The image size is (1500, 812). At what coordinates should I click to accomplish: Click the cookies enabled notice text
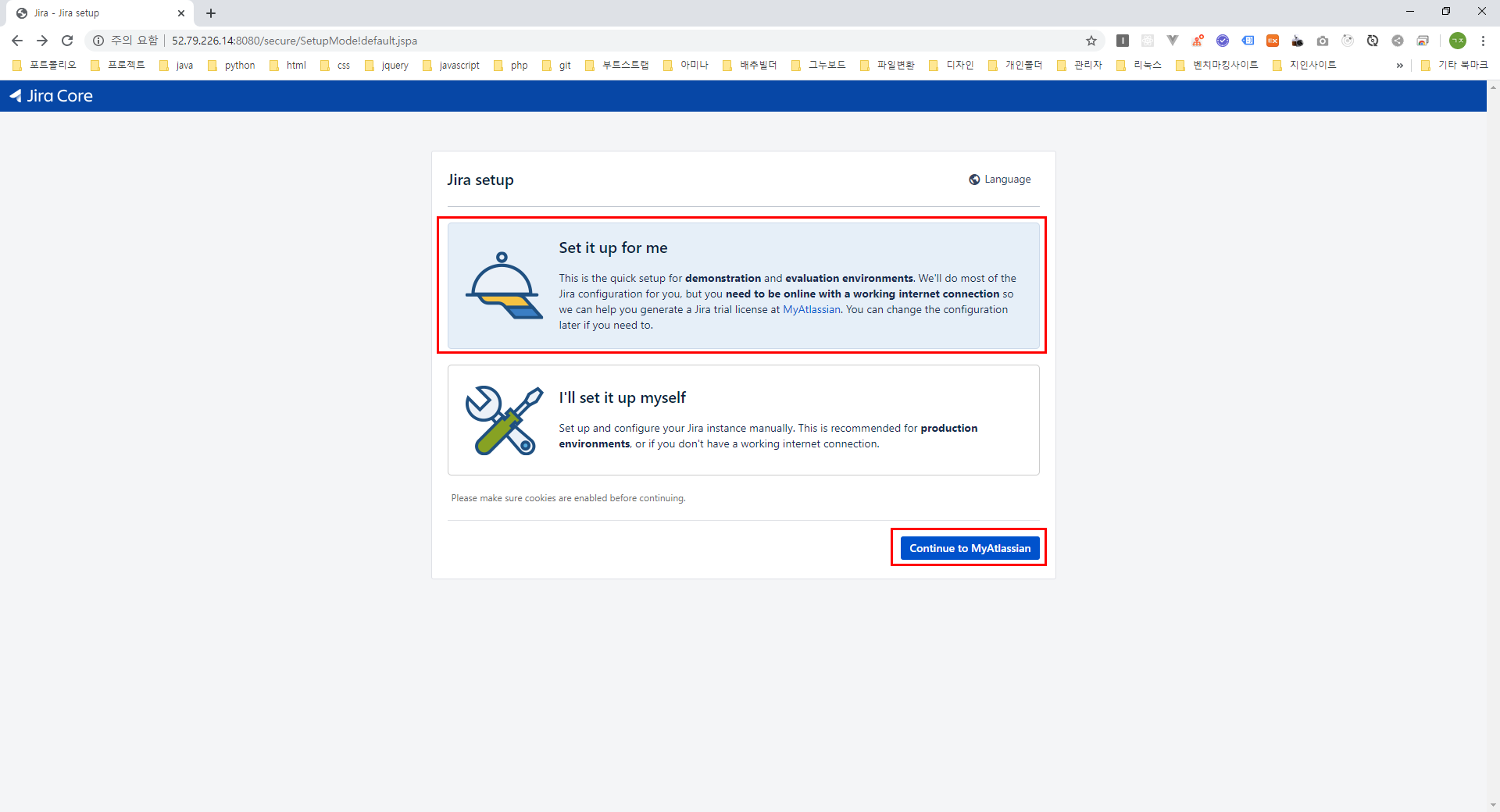pyautogui.click(x=568, y=498)
